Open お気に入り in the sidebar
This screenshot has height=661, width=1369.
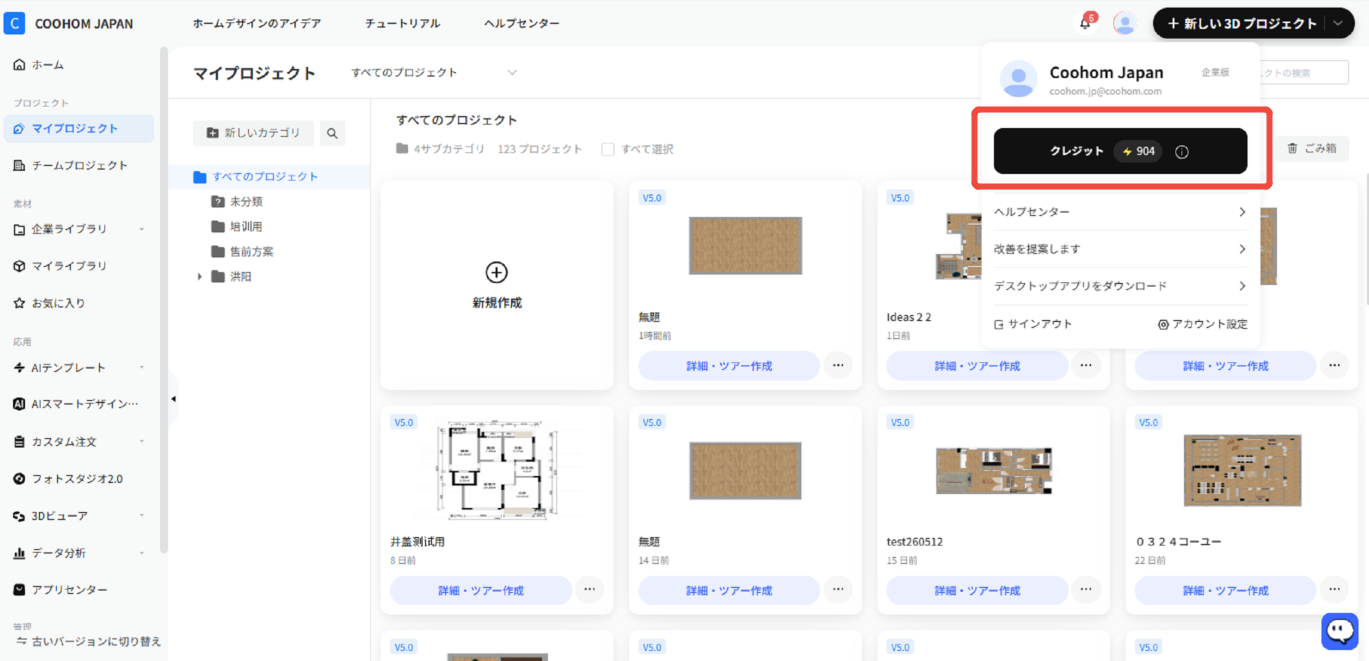pos(78,303)
